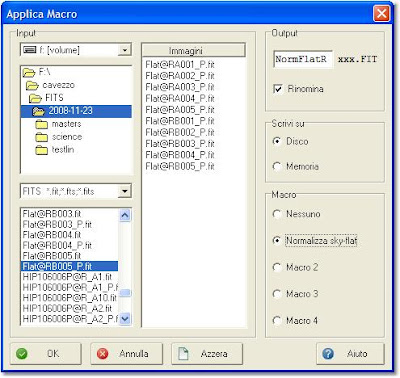This screenshot has height=378, width=400.
Task: Choose the Nessuno macro option
Action: click(x=277, y=214)
